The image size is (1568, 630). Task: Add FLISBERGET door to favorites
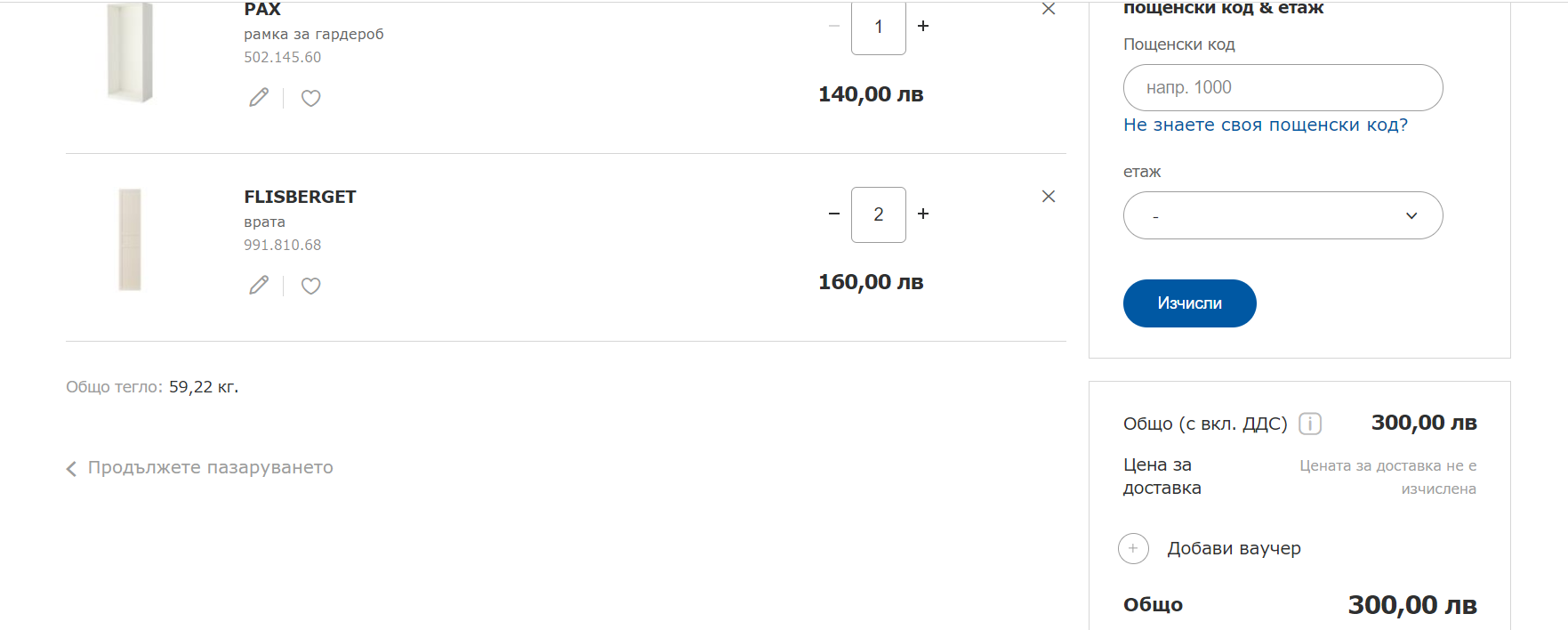(310, 286)
